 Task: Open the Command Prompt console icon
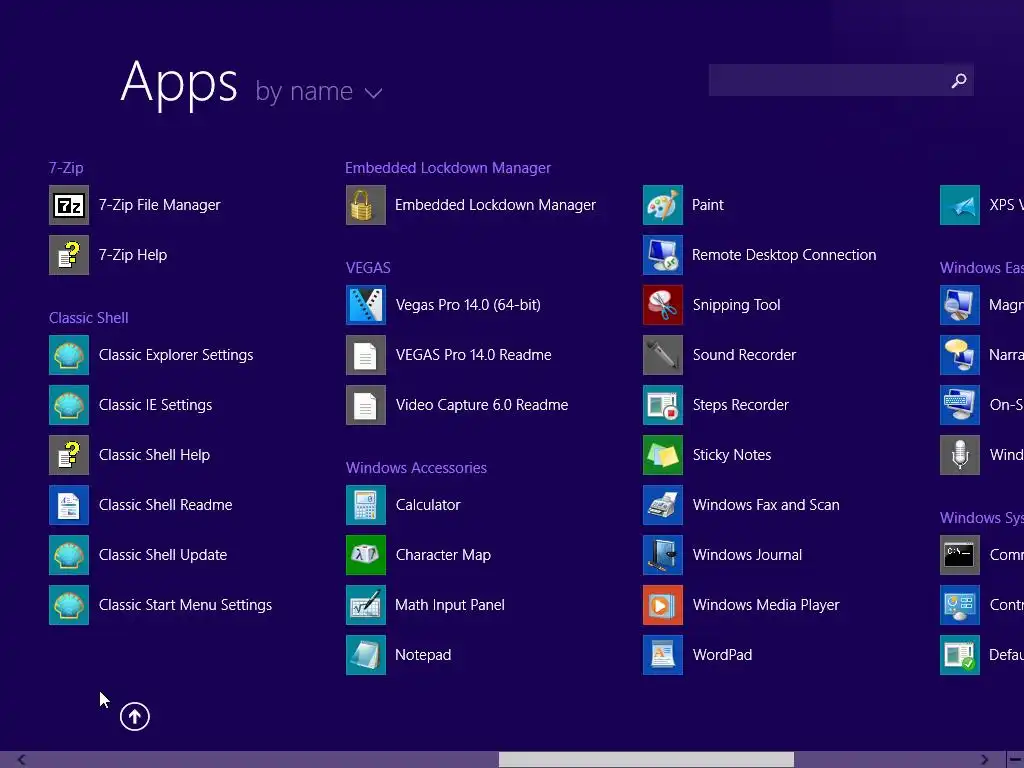click(x=960, y=555)
